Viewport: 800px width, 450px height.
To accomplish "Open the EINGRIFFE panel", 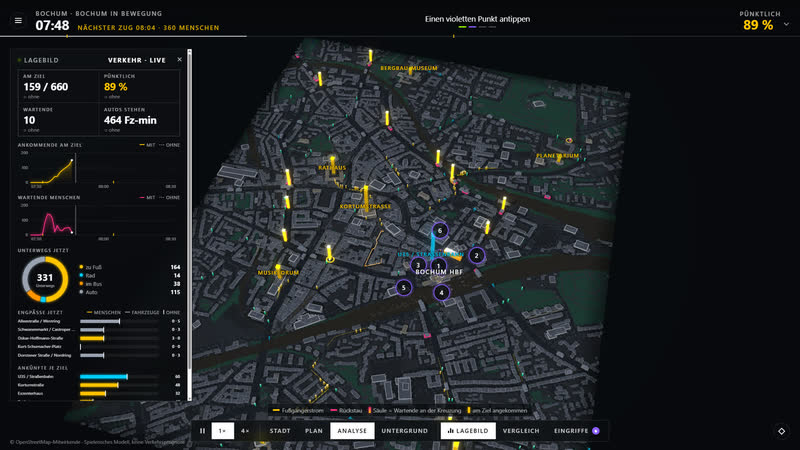I will click(x=577, y=431).
